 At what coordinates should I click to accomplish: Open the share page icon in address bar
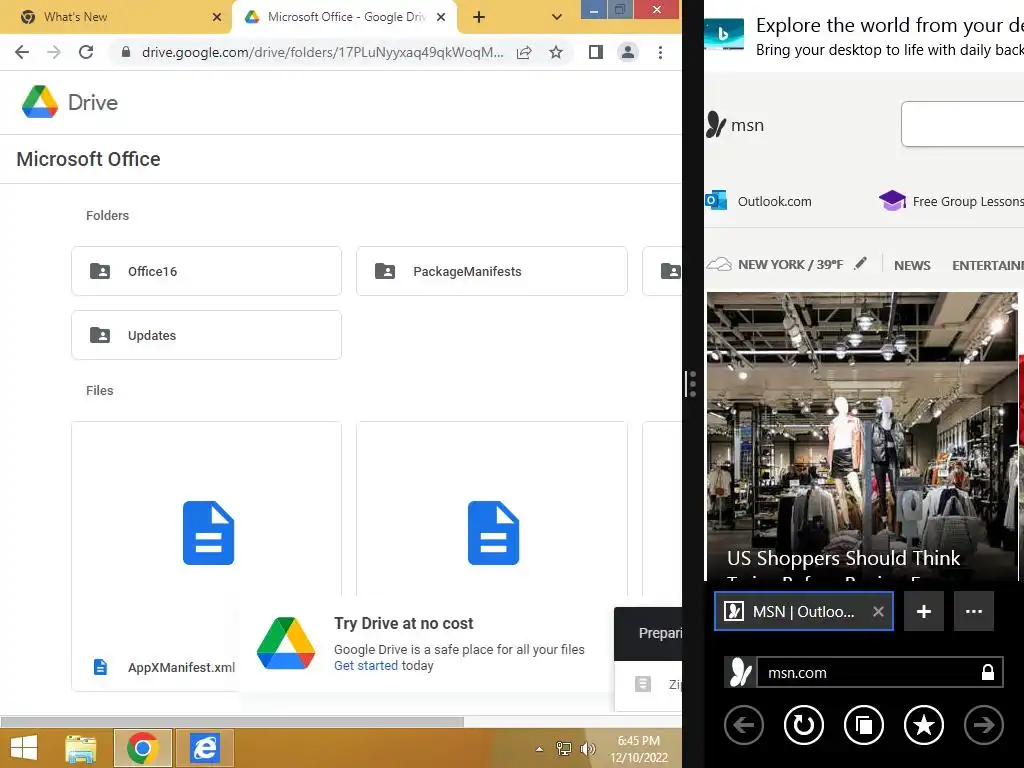click(524, 52)
